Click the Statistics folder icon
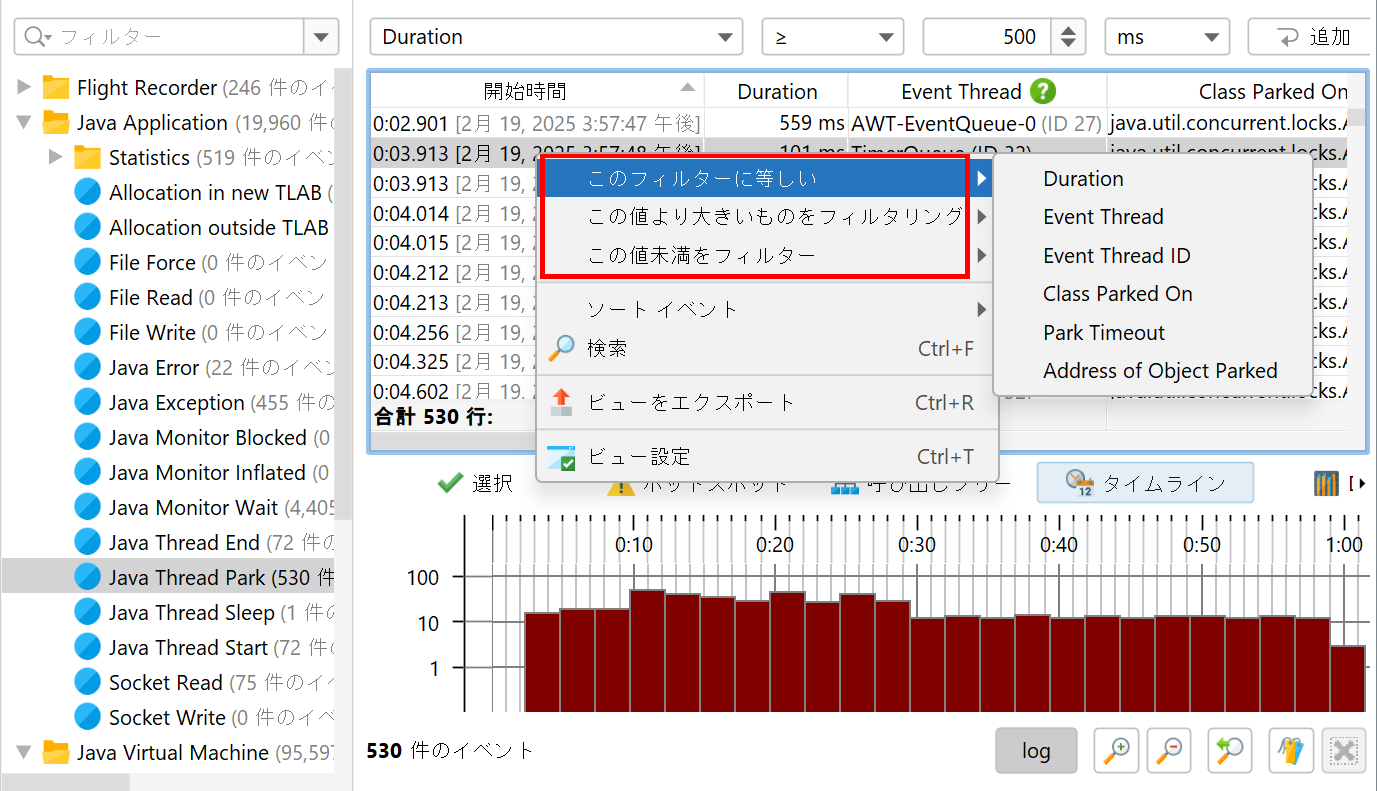Image resolution: width=1377 pixels, height=791 pixels. (88, 158)
